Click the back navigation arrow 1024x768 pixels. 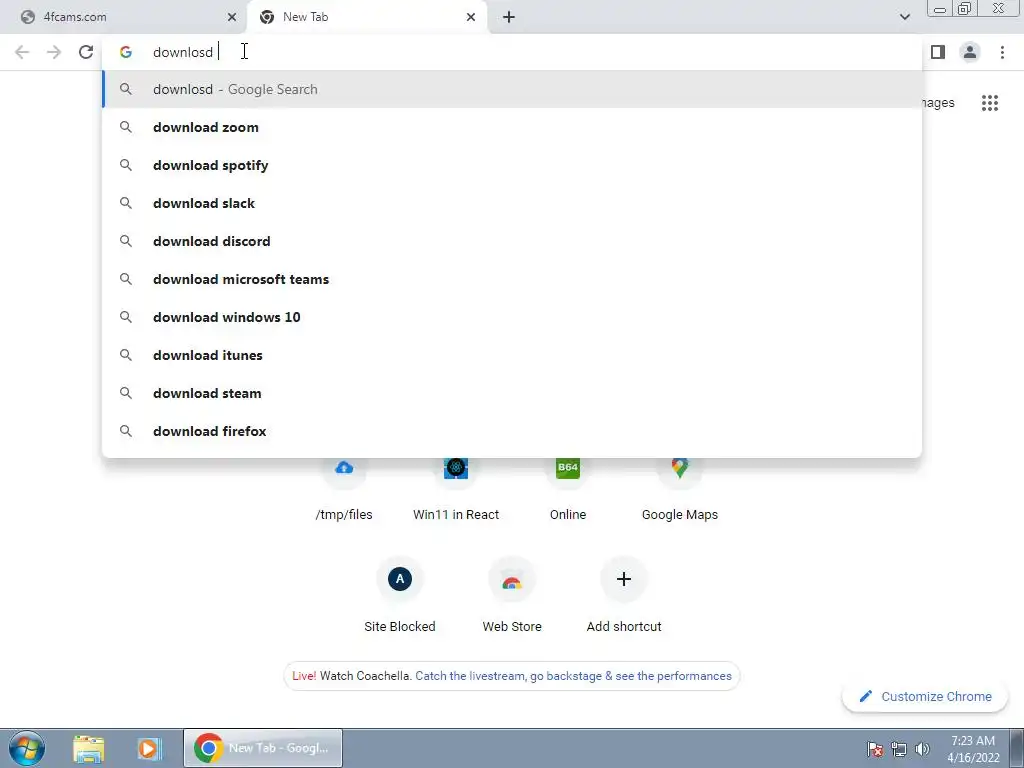pyautogui.click(x=22, y=52)
